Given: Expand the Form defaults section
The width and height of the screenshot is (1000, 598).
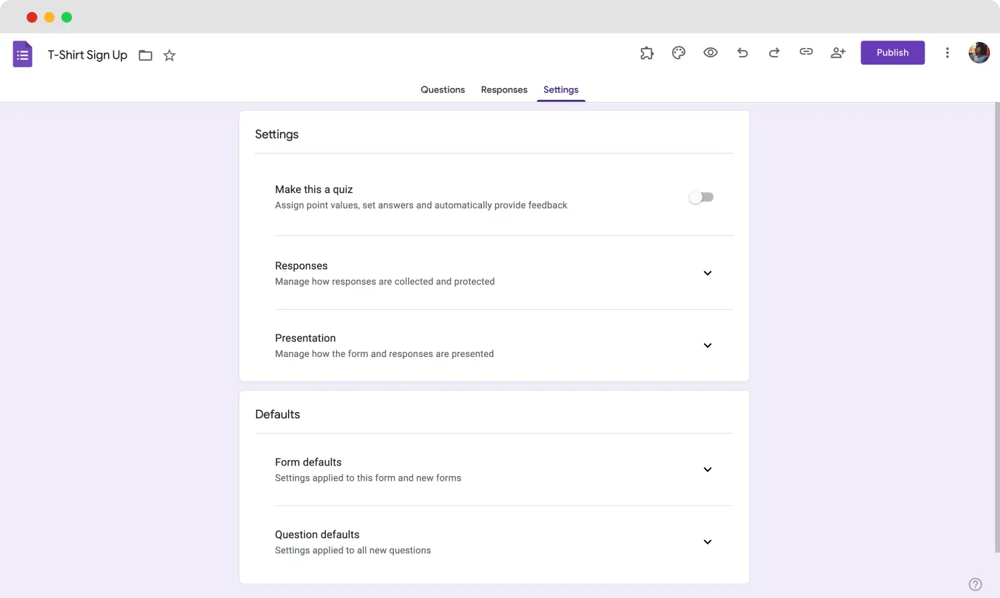Looking at the screenshot, I should [x=707, y=469].
